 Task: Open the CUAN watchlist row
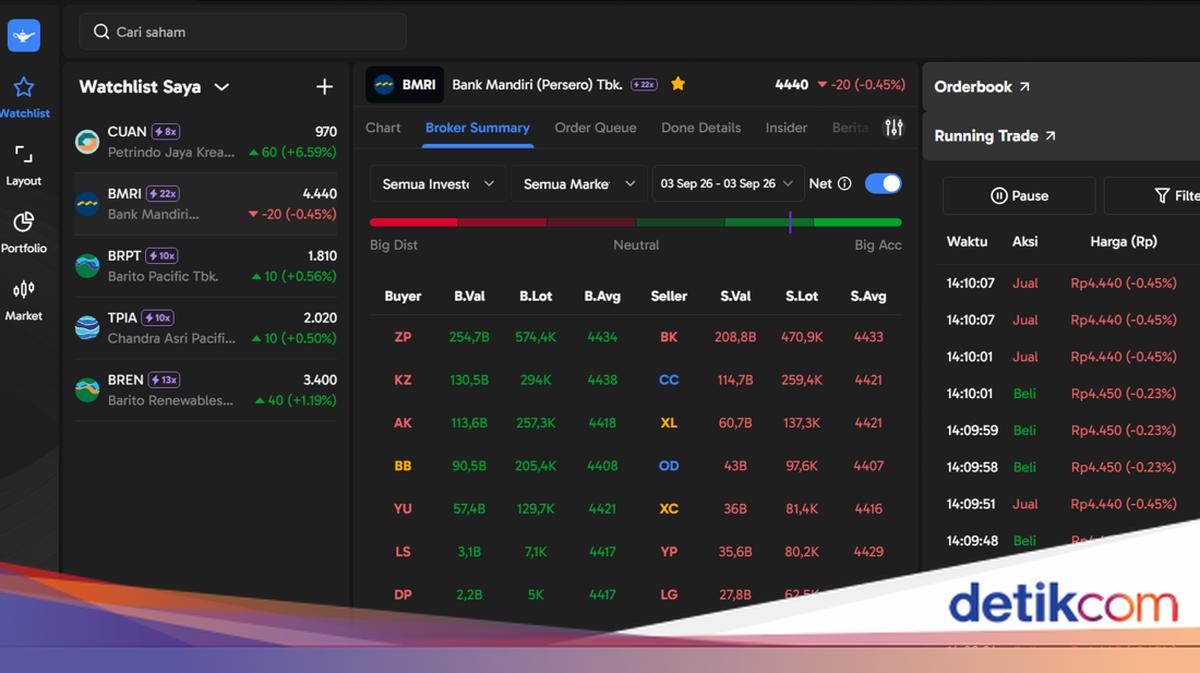206,142
